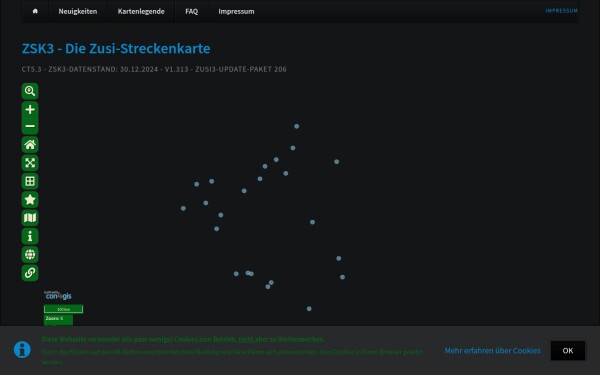Click the chain link permalink tool
The image size is (600, 375).
pyautogui.click(x=30, y=273)
